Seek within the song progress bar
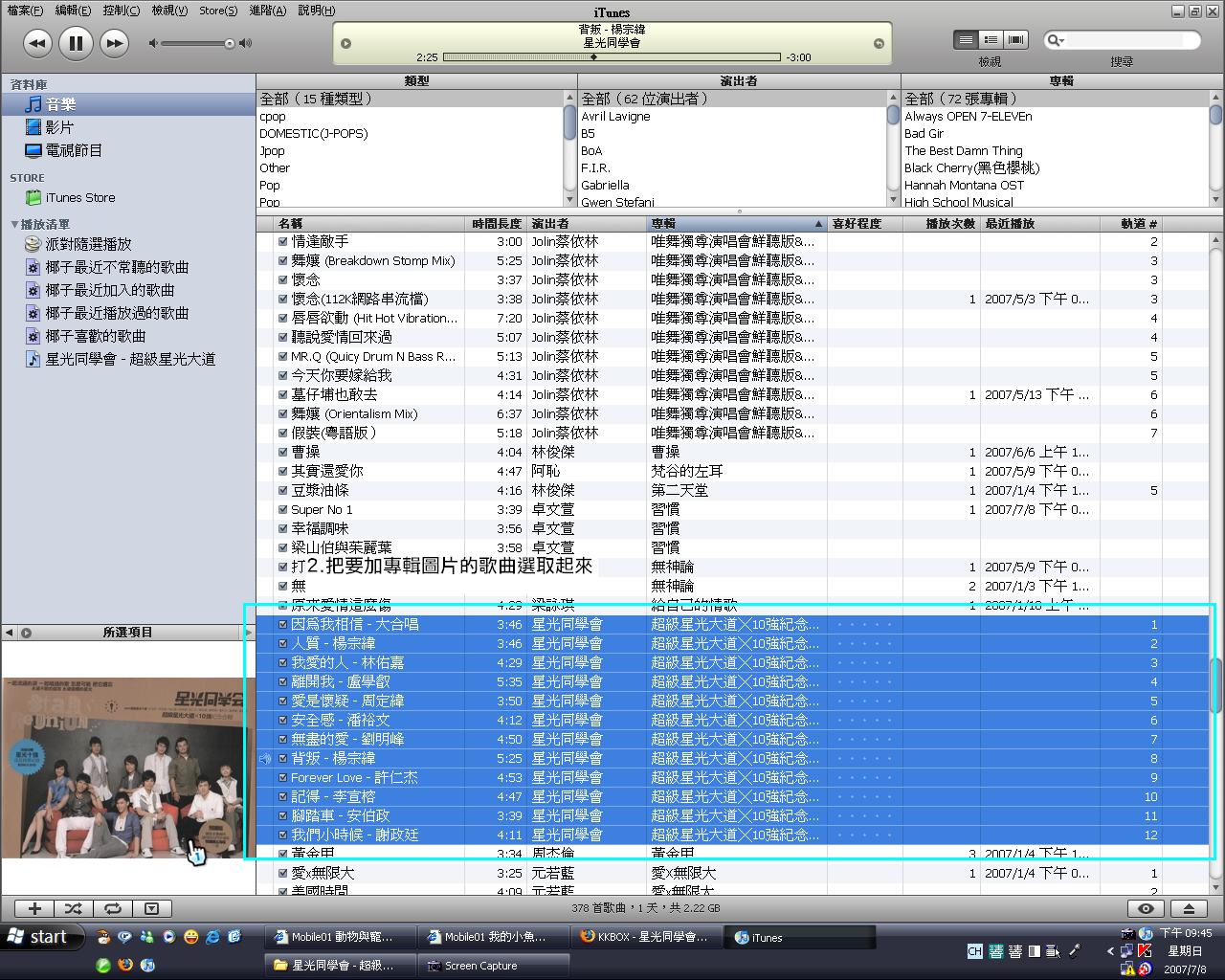Image resolution: width=1225 pixels, height=980 pixels. click(612, 57)
